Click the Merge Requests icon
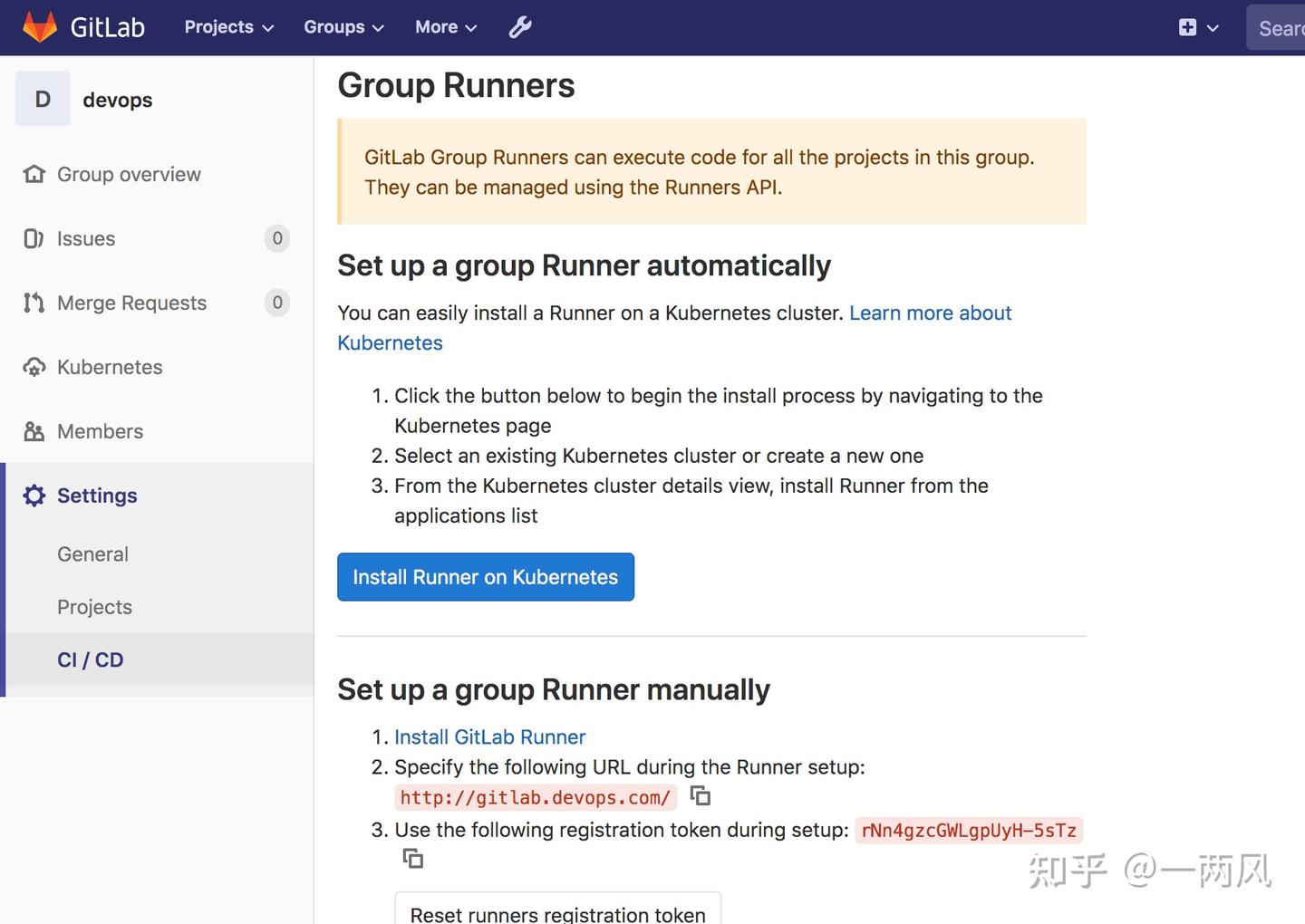The image size is (1305, 924). [34, 303]
